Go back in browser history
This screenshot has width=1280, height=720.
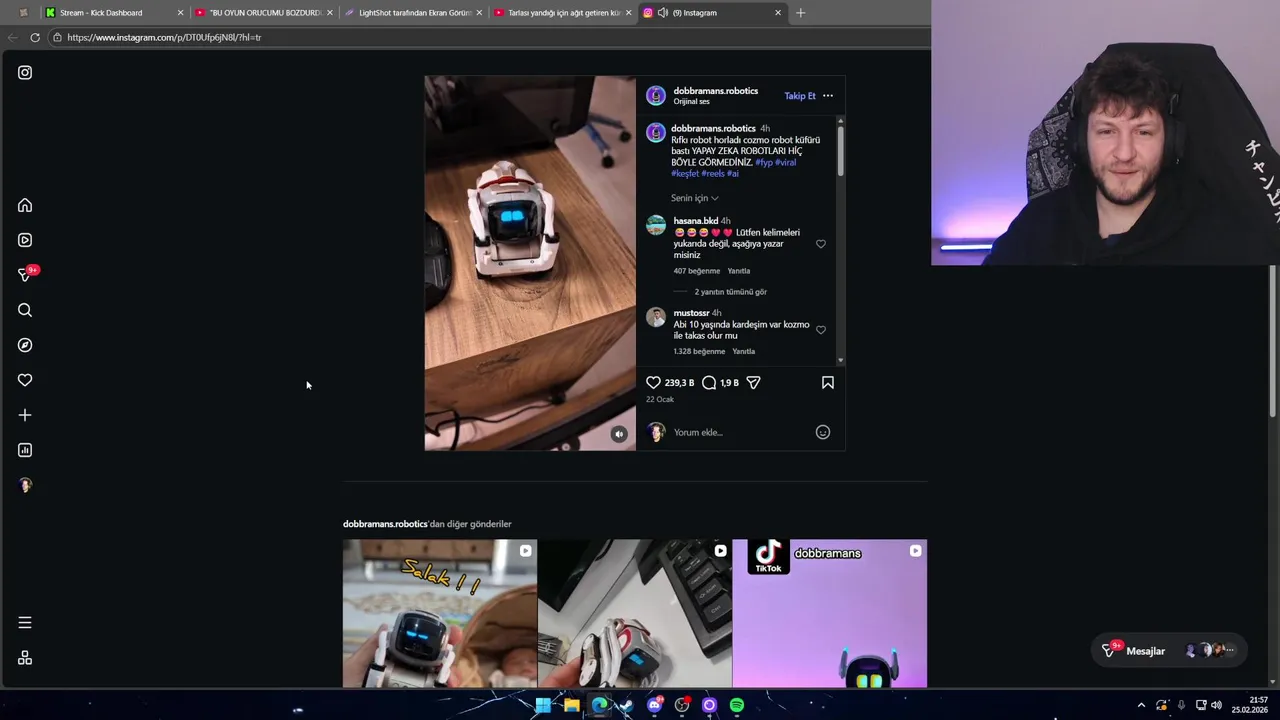pos(12,37)
